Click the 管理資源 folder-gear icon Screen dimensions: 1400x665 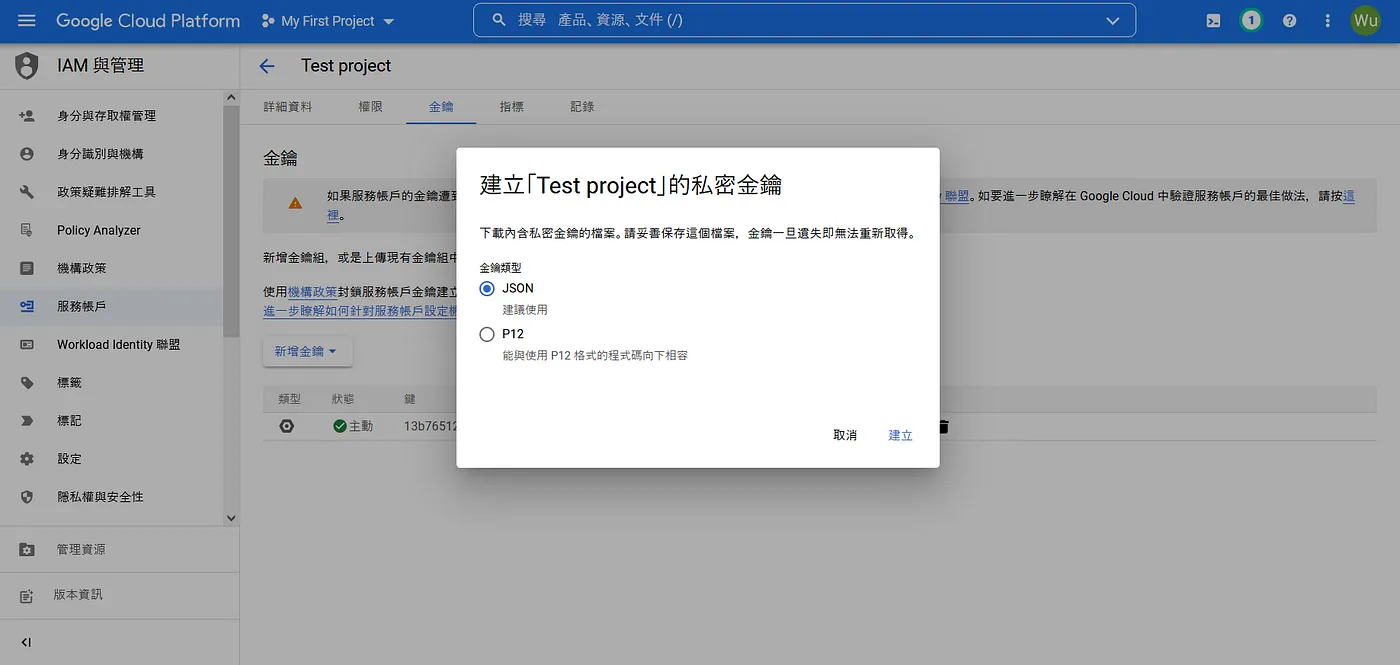tap(27, 550)
